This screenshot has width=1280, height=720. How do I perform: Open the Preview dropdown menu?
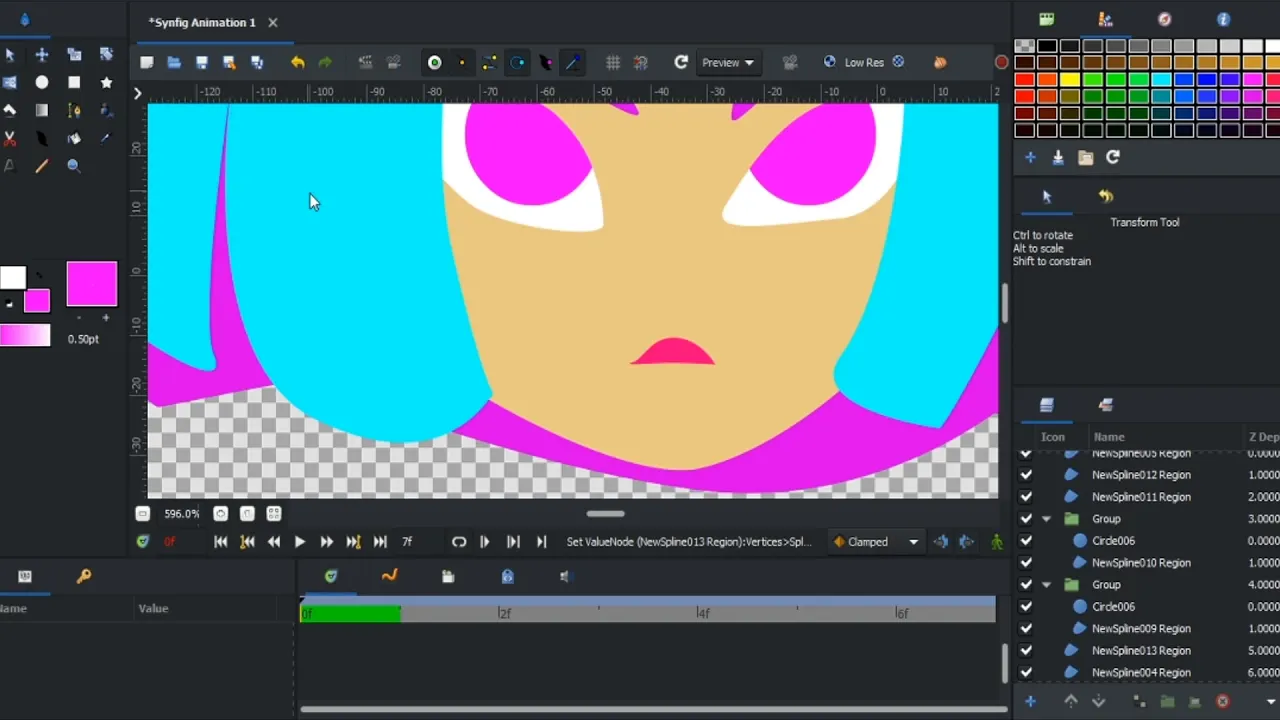[727, 62]
